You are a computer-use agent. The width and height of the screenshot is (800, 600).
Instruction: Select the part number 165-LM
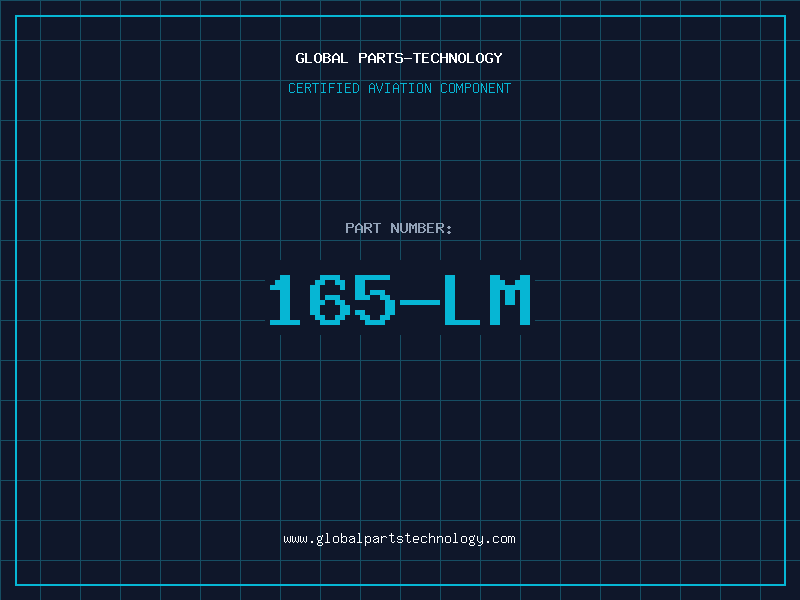pyautogui.click(x=400, y=299)
